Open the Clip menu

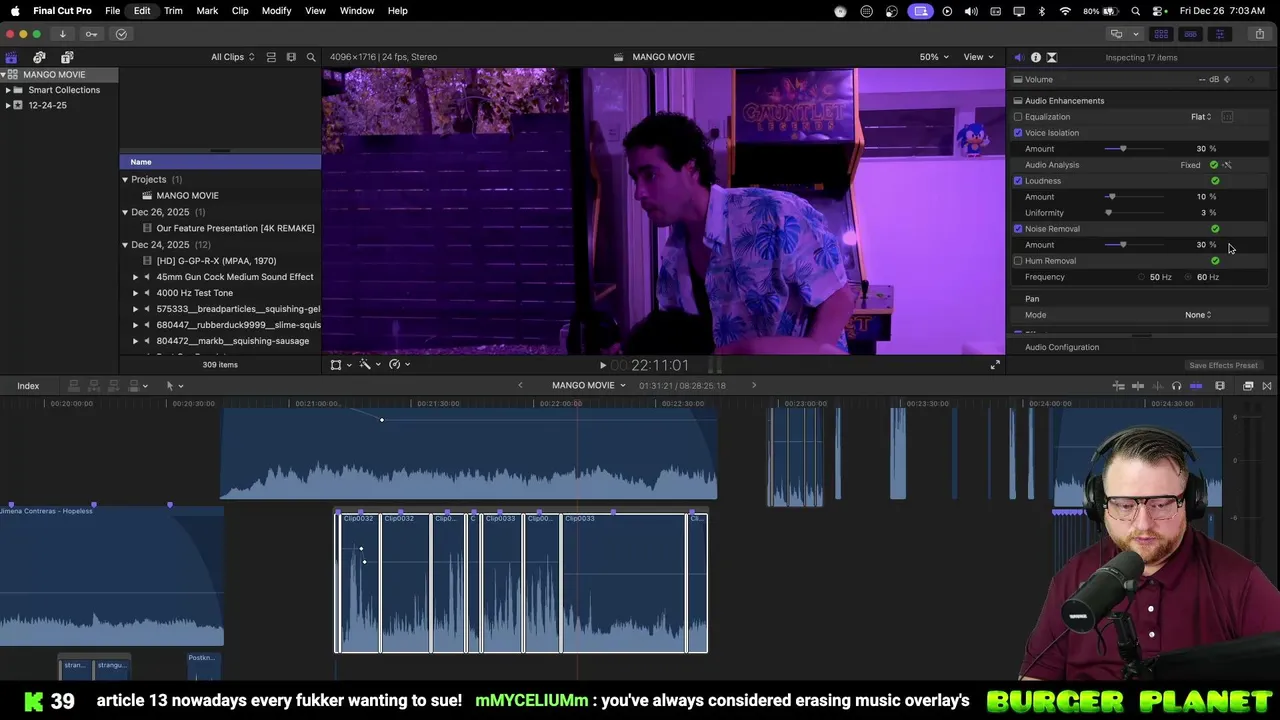(x=240, y=11)
